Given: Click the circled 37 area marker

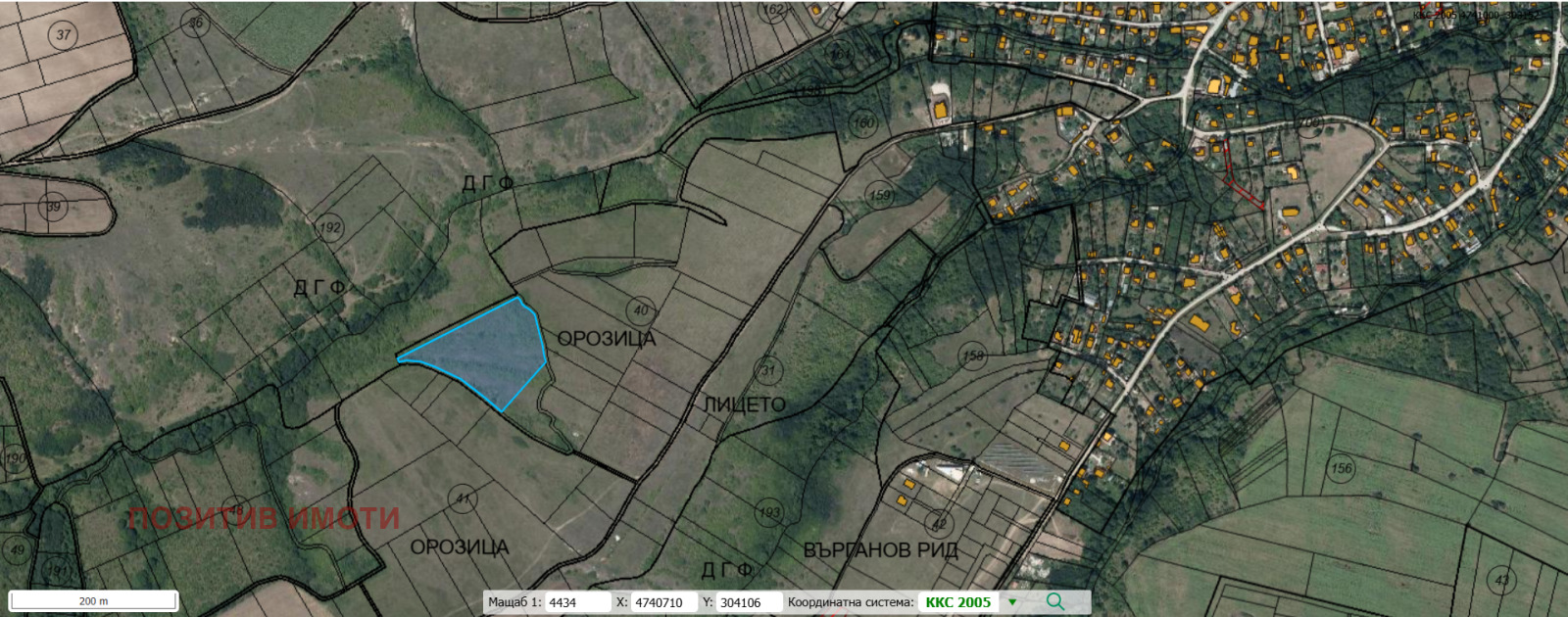Looking at the screenshot, I should (x=64, y=35).
